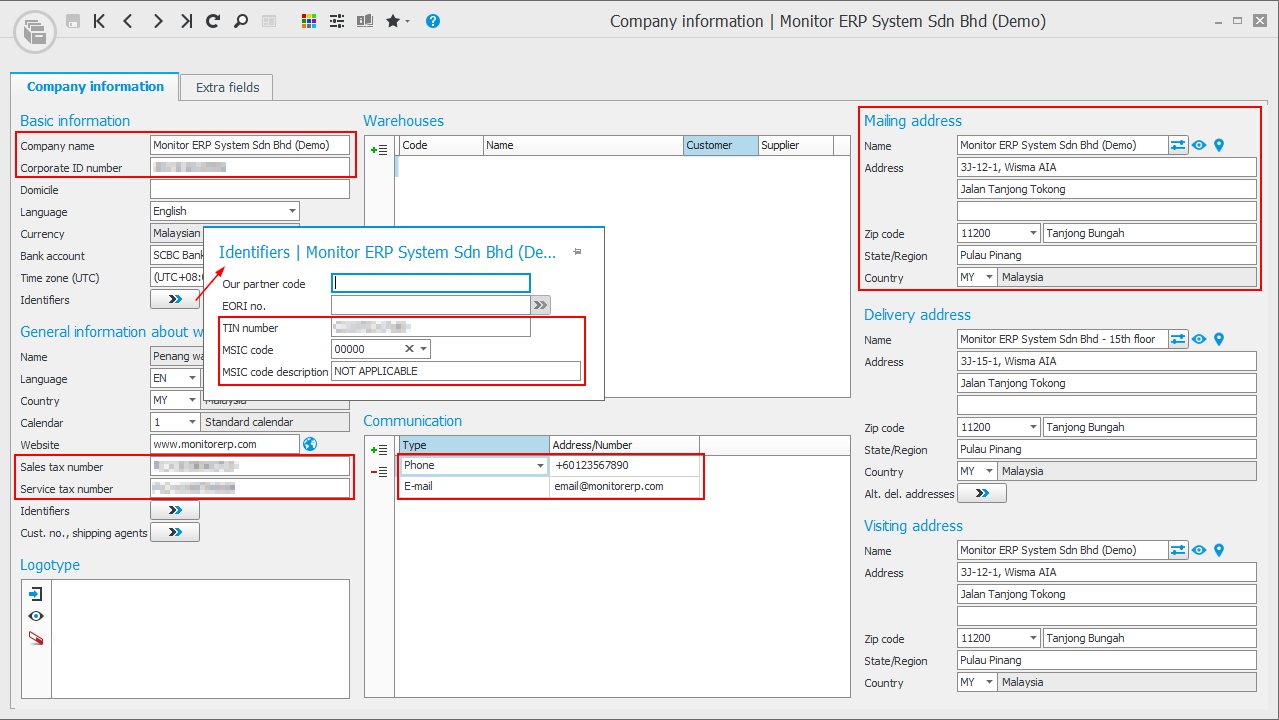Image resolution: width=1279 pixels, height=720 pixels.
Task: Add a new communication row
Action: tap(379, 450)
